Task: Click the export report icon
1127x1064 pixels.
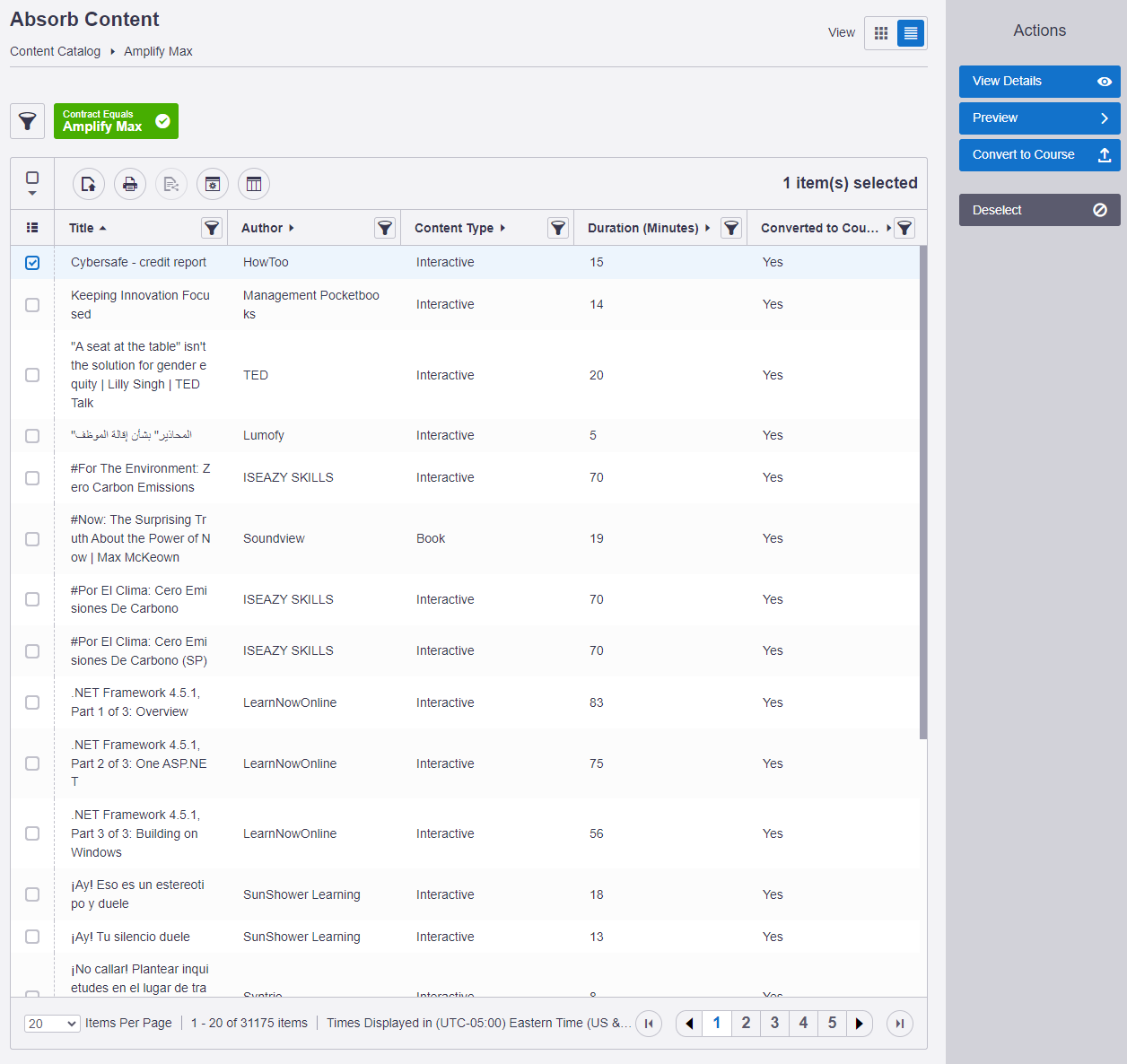Action: click(89, 184)
